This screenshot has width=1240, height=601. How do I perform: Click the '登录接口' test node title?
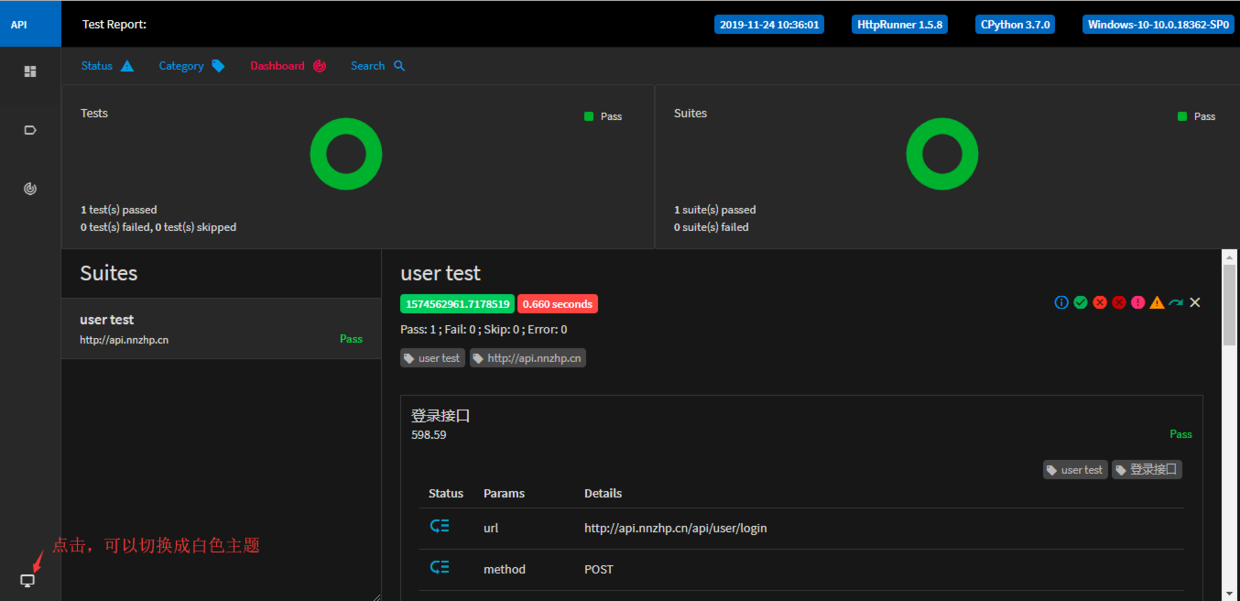click(x=441, y=416)
